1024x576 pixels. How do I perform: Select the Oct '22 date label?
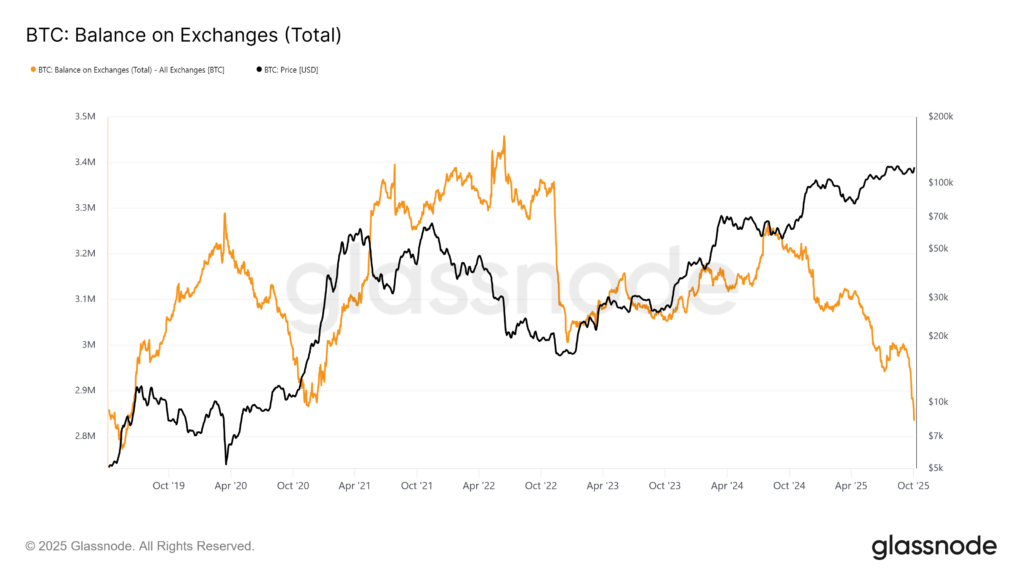click(541, 485)
